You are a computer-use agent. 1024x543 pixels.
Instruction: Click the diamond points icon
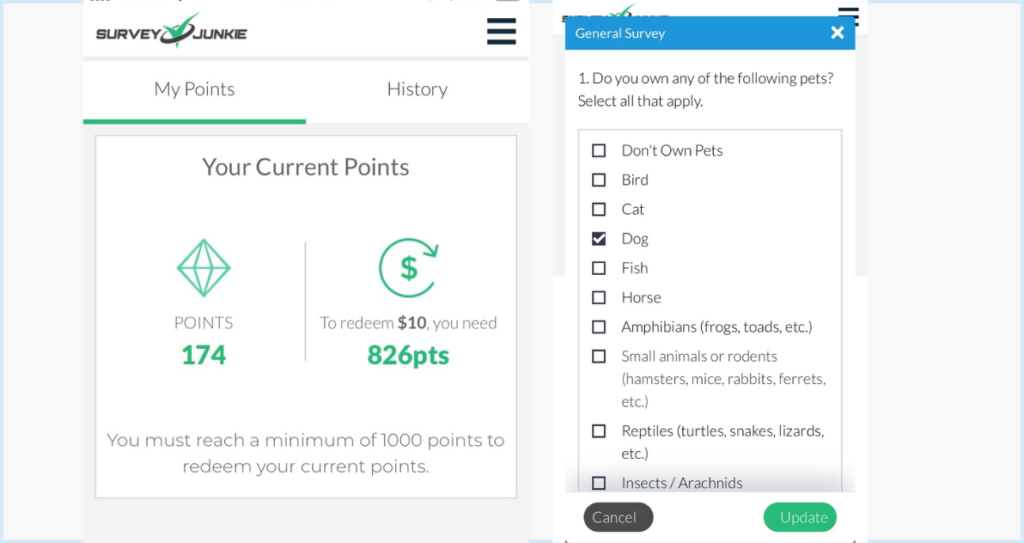pos(204,267)
